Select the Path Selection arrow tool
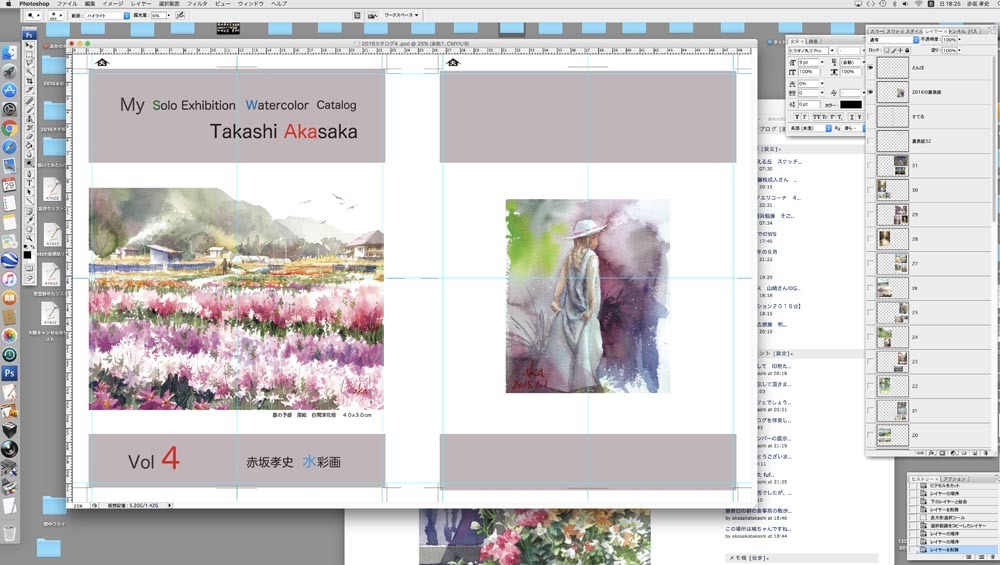The width and height of the screenshot is (1000, 565). point(29,191)
